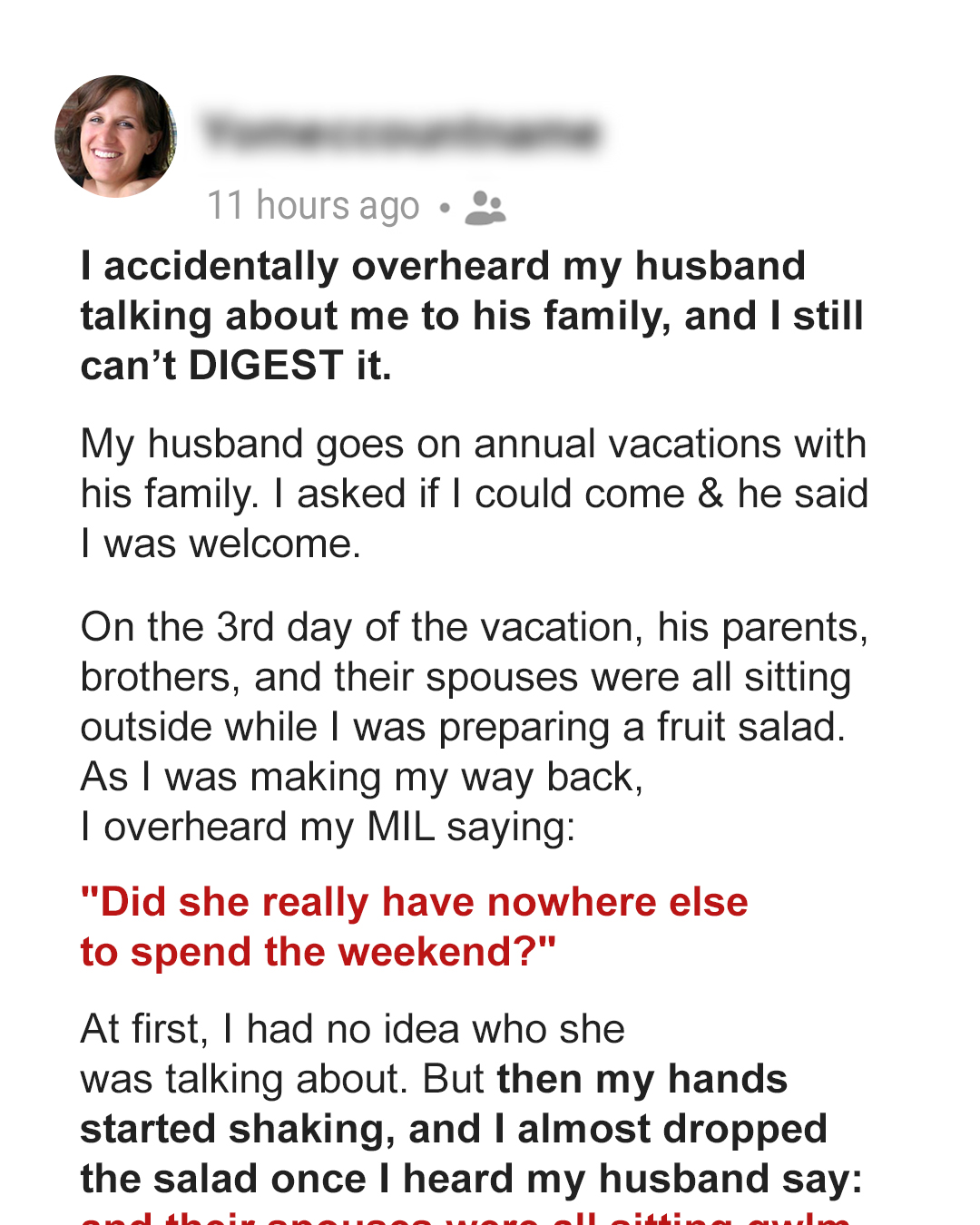Click the text "I was welcome."
The height and width of the screenshot is (1225, 980).
(220, 544)
